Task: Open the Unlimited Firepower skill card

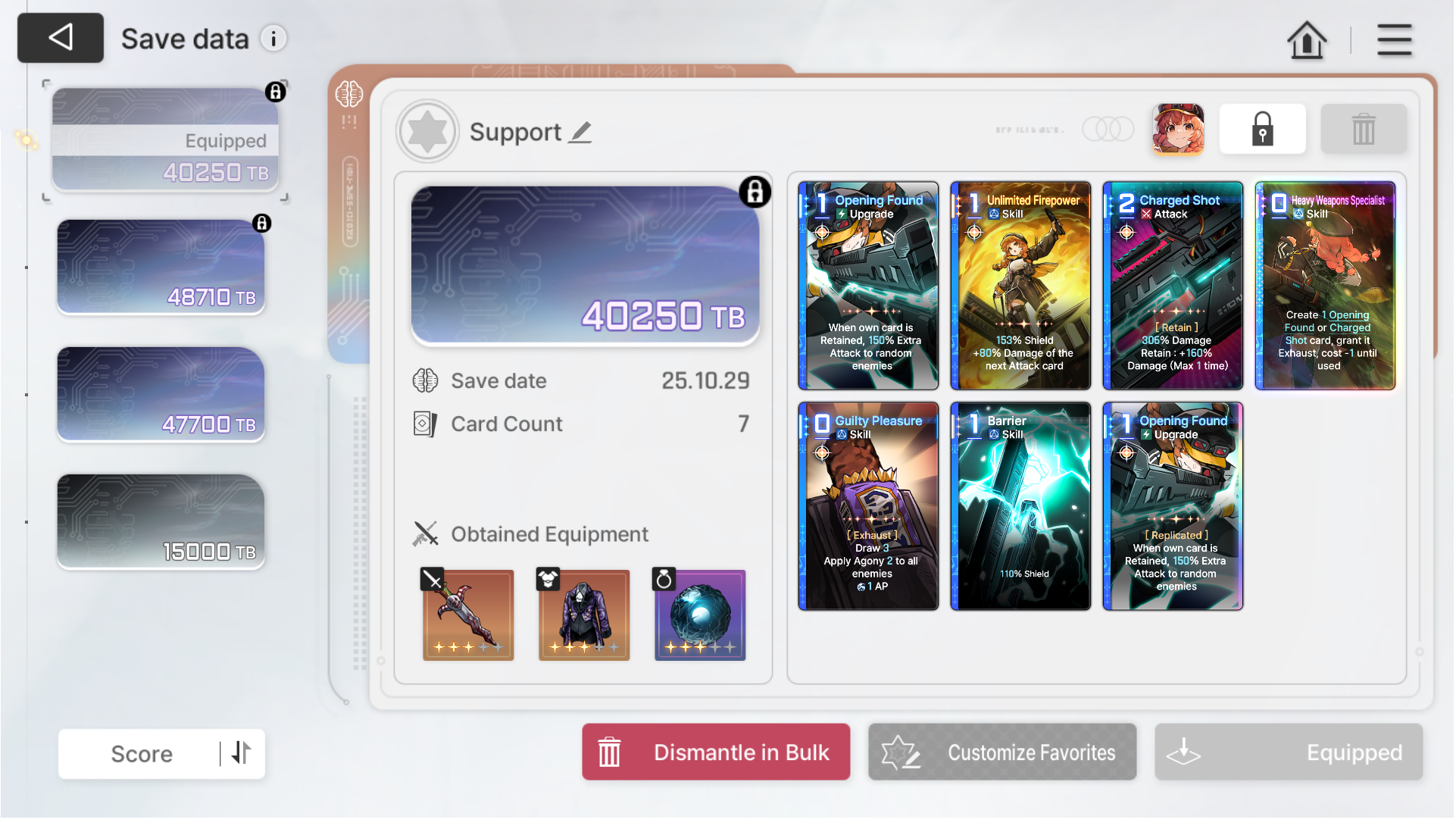Action: pos(1020,286)
